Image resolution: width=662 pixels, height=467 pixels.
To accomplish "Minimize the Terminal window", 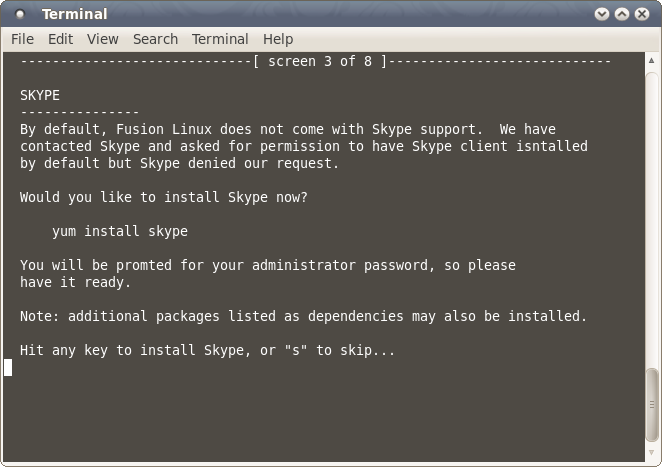I will click(602, 15).
